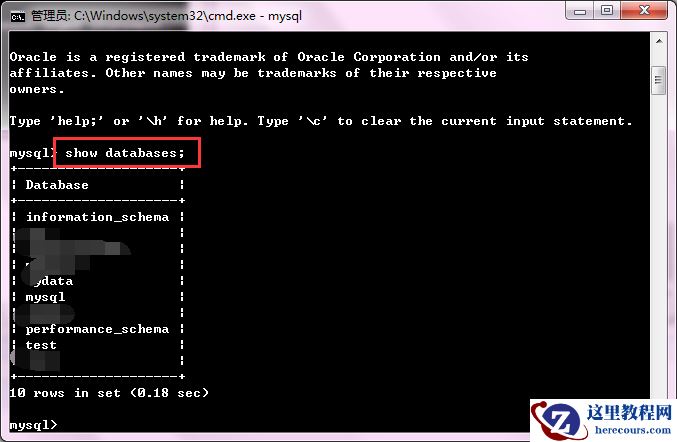Click the '10 rows in set' result line
This screenshot has width=677, height=442.
[109, 393]
